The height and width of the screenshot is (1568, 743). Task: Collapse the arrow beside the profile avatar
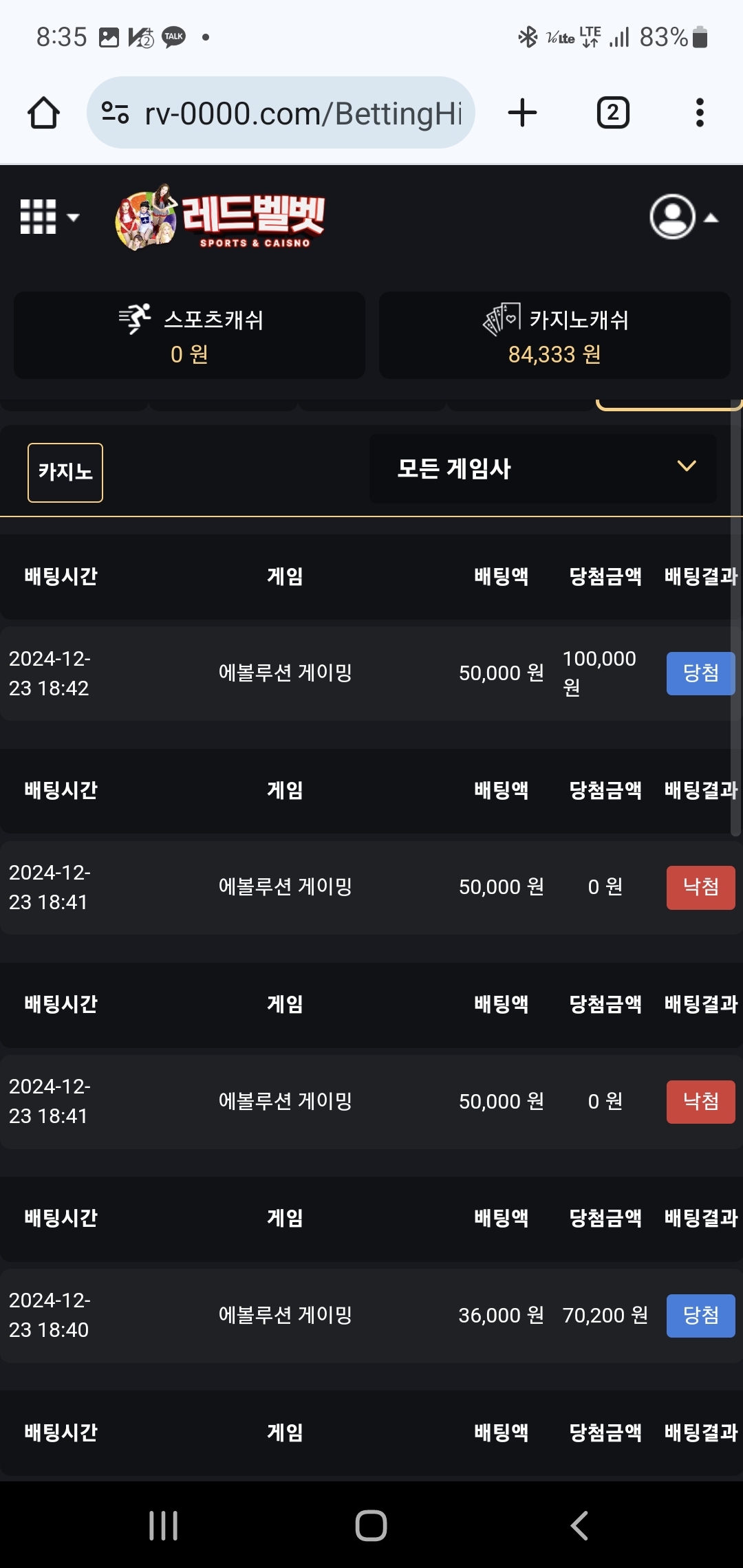tap(711, 218)
